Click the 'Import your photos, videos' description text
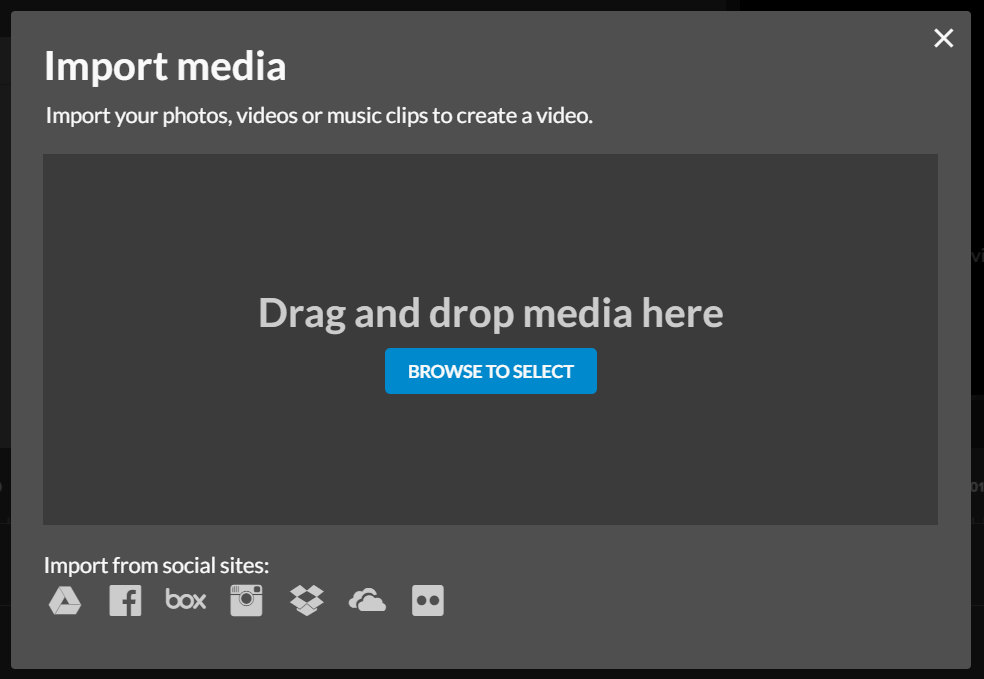This screenshot has width=984, height=679. click(x=319, y=115)
